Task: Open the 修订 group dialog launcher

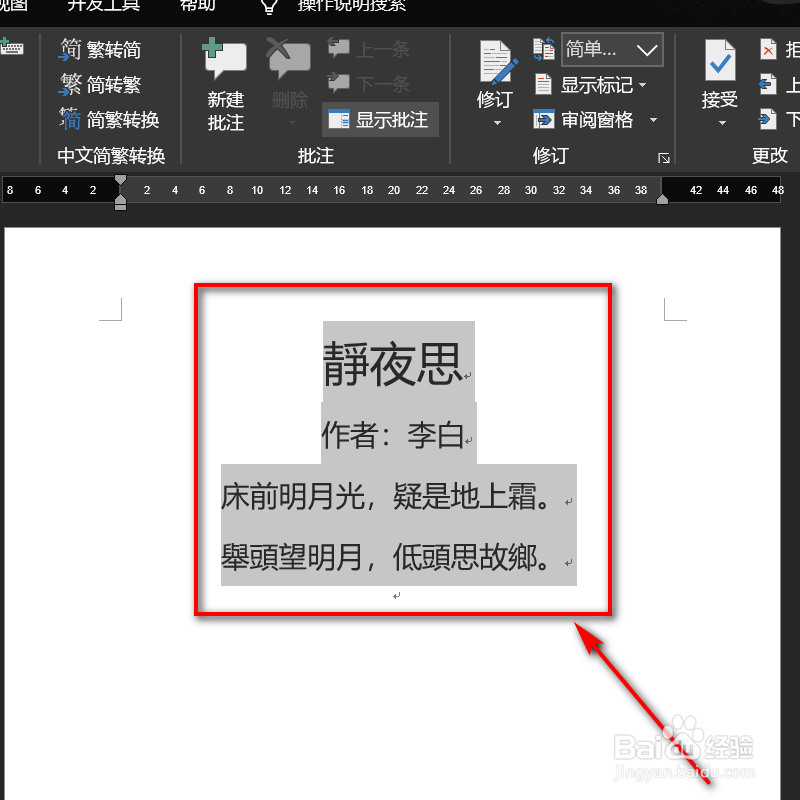Action: pos(664,157)
